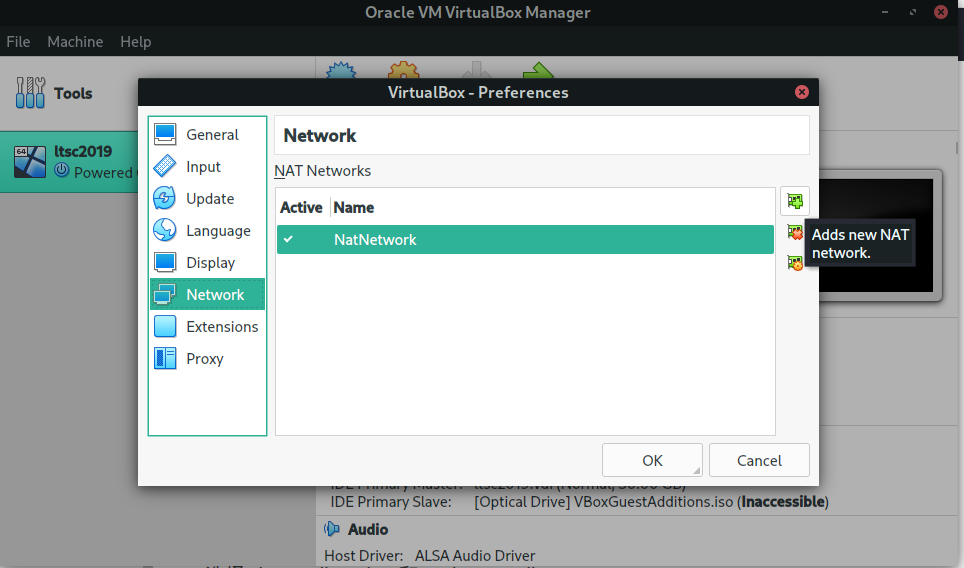Click the Name column header
Screen dimensions: 964x568
pyautogui.click(x=354, y=208)
